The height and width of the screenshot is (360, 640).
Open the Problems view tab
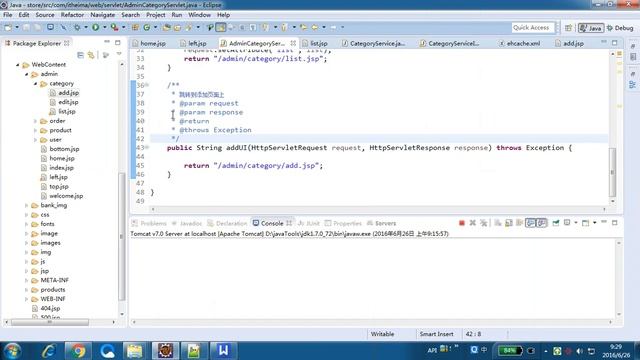point(149,223)
